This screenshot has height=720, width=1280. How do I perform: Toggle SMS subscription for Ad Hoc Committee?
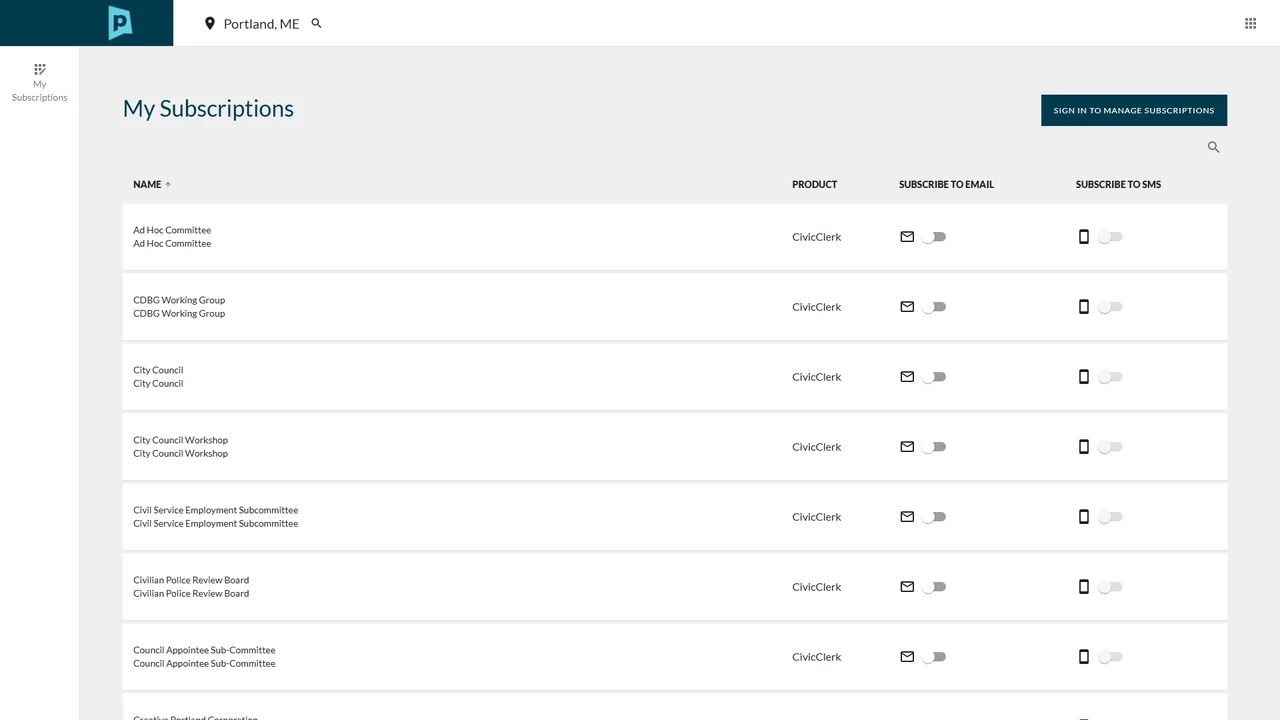pos(1111,237)
